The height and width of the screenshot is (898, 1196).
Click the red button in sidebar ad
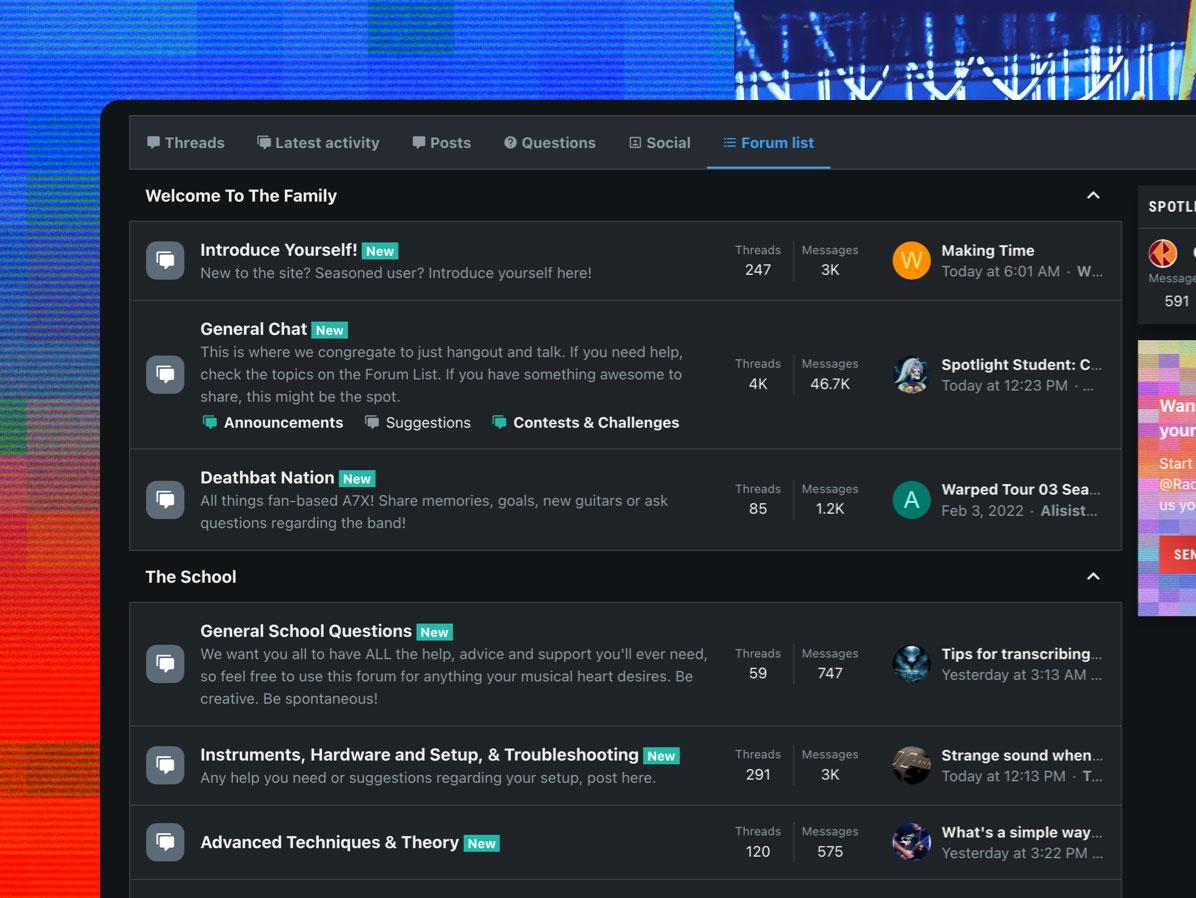1180,554
